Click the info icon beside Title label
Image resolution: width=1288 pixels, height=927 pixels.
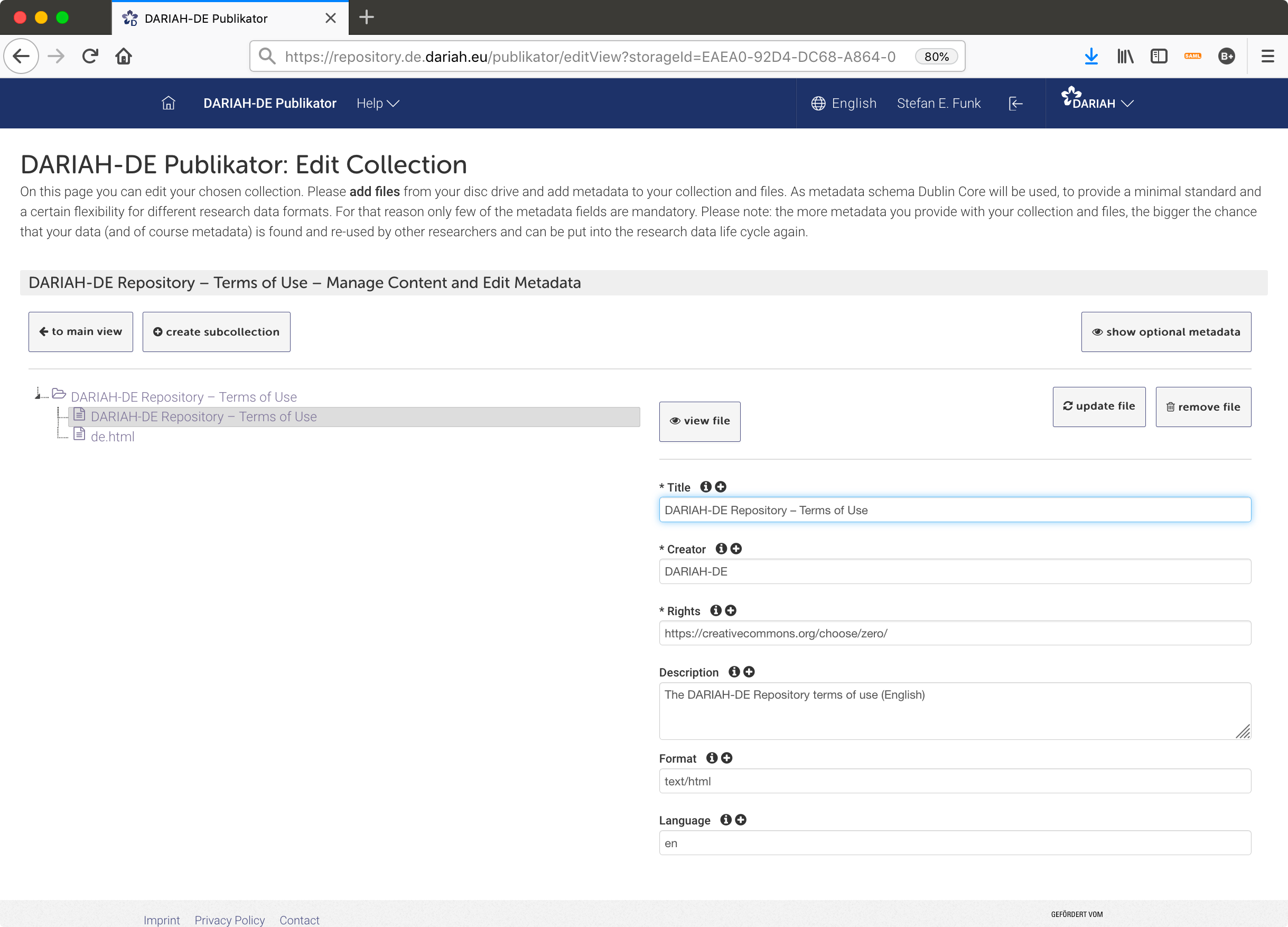(x=705, y=487)
